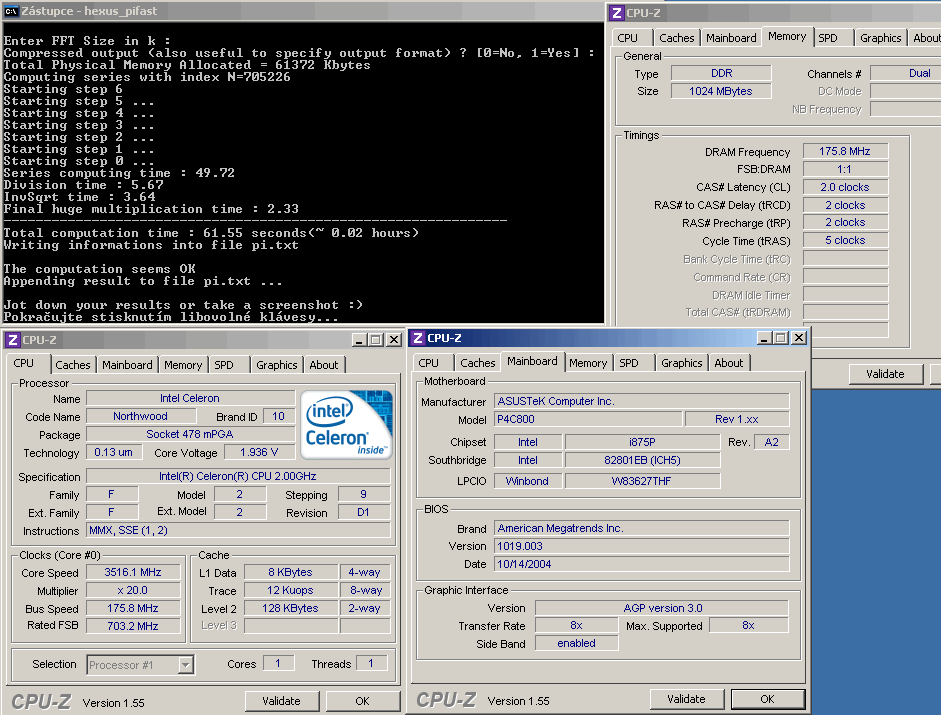Click the Chipset field i875P
The height and width of the screenshot is (715, 941).
point(642,442)
